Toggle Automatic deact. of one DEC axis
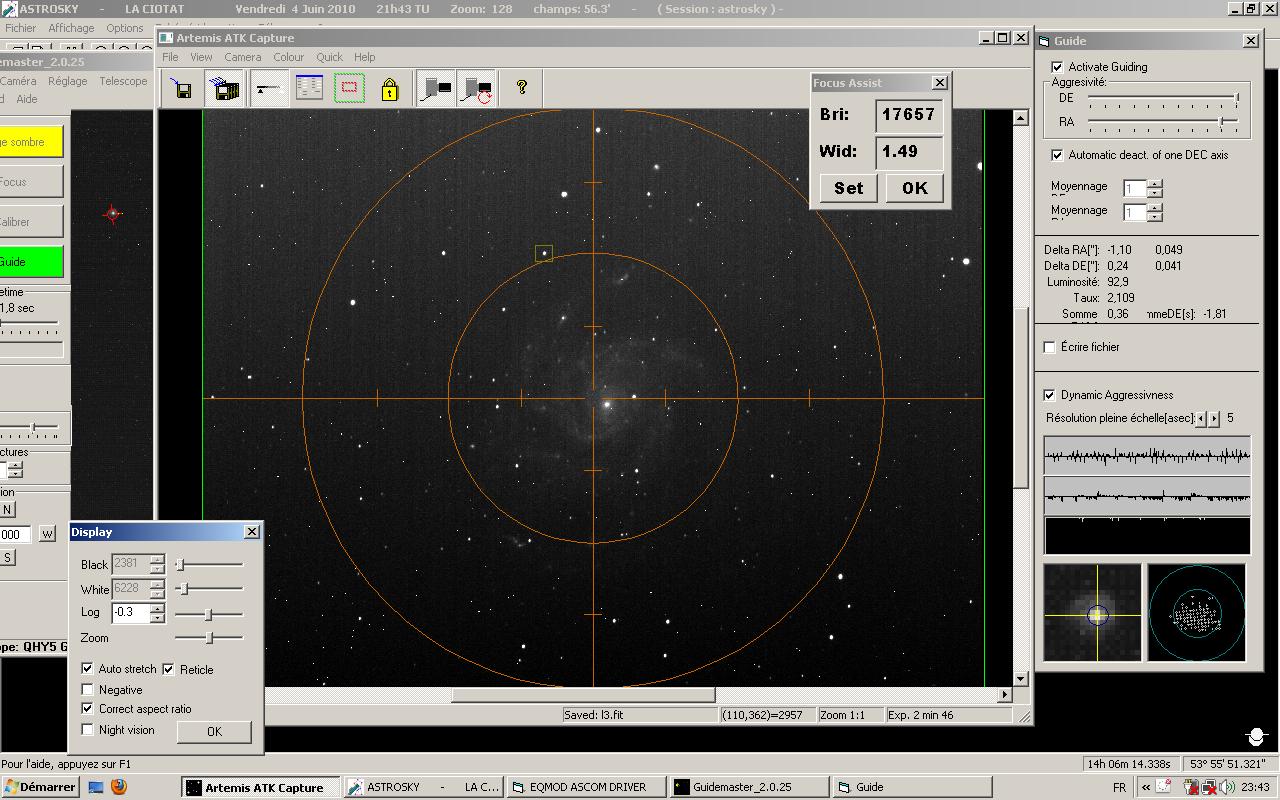The width and height of the screenshot is (1280, 800). (1057, 155)
